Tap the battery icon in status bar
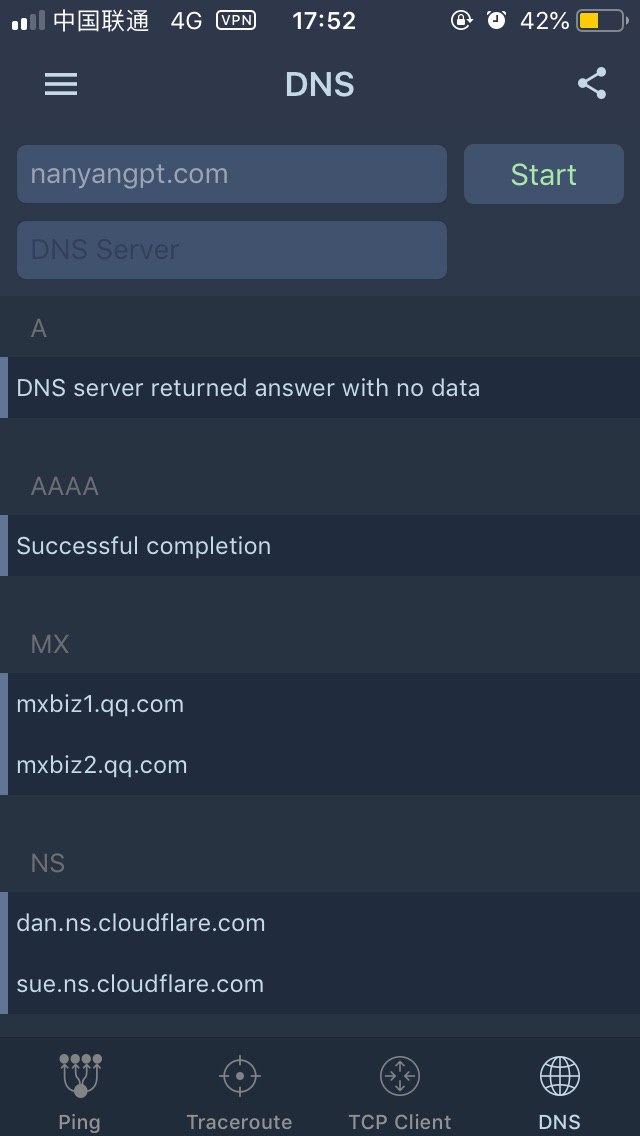Screen dimensions: 640x1136 pos(600,20)
